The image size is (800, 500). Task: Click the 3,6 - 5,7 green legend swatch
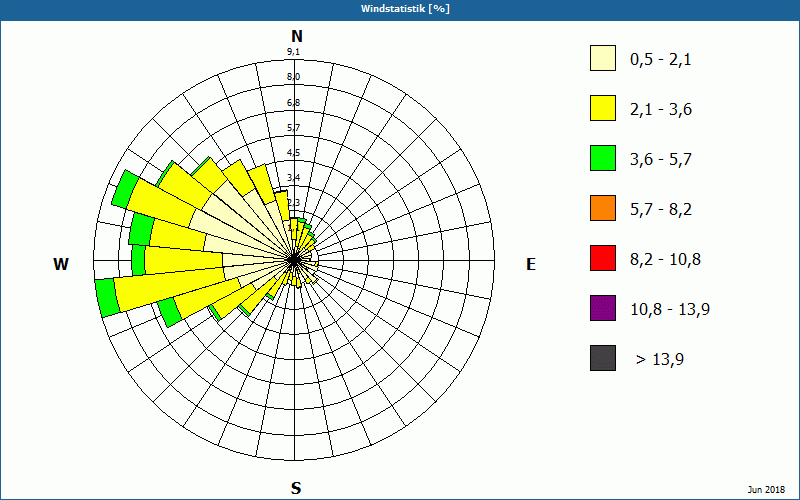[603, 158]
